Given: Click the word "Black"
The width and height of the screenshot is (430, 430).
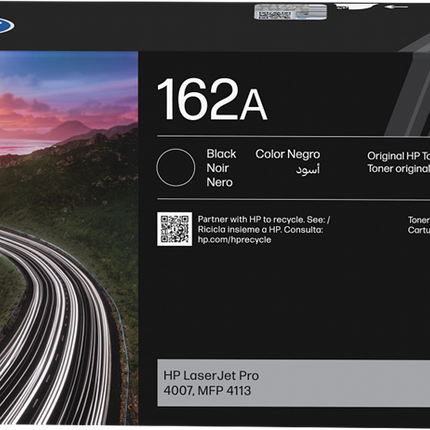Looking at the screenshot, I should pyautogui.click(x=221, y=154).
